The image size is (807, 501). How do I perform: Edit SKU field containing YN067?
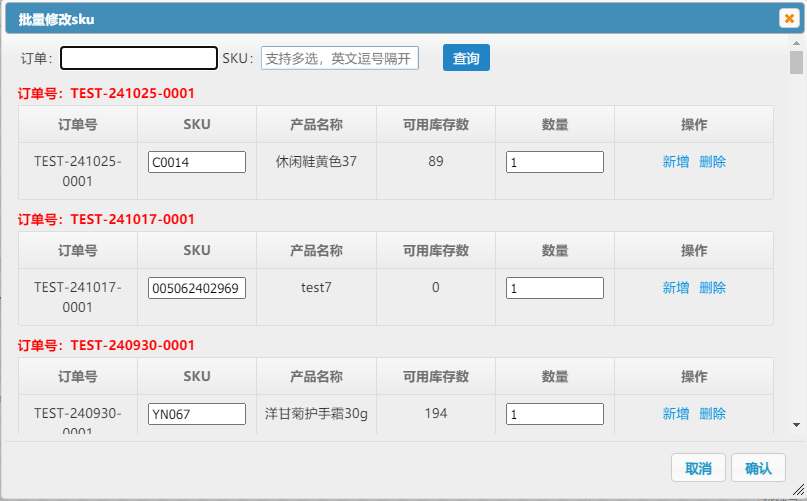click(197, 414)
